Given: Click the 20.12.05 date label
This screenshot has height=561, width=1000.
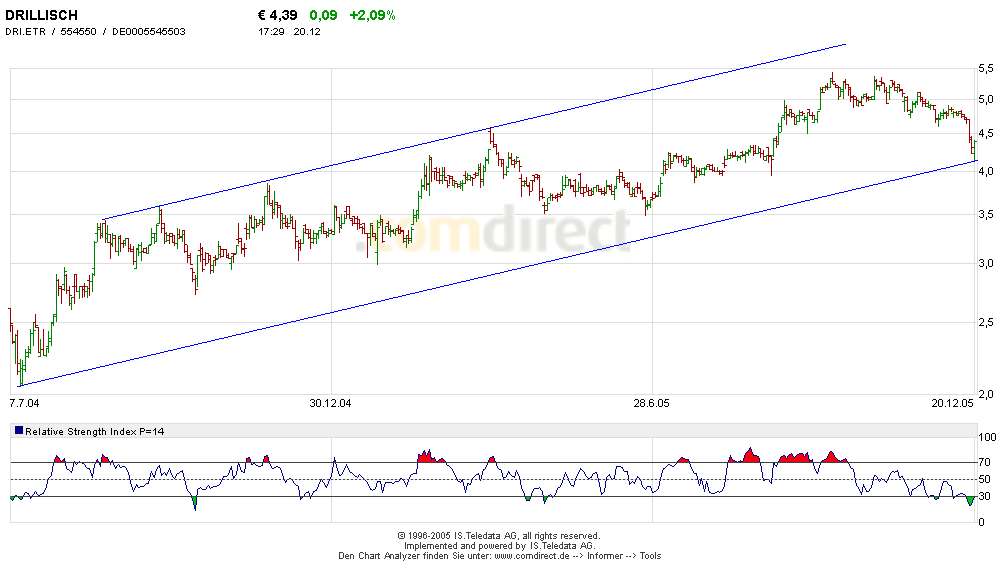Looking at the screenshot, I should click(952, 403).
